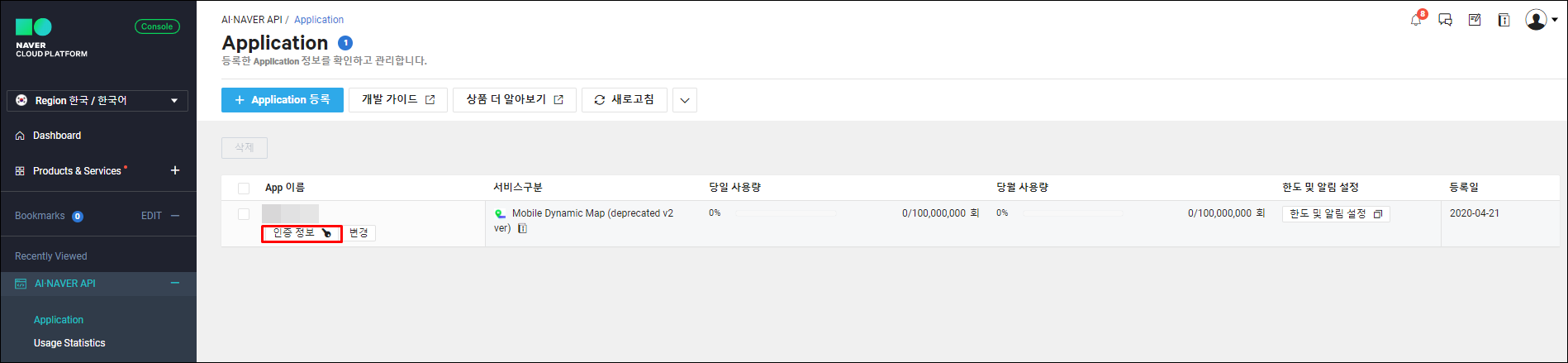Click the AI·NAVER API sidebar icon

click(x=21, y=284)
